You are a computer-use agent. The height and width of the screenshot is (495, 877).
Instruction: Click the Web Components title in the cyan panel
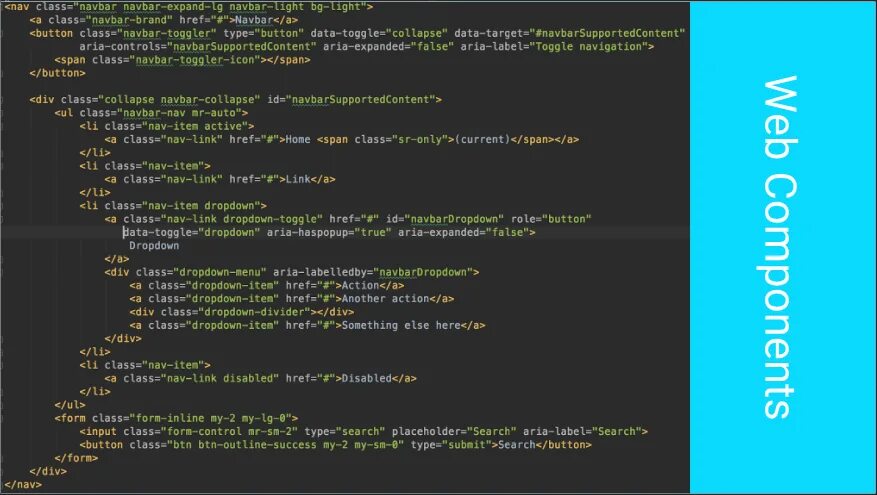click(x=780, y=247)
